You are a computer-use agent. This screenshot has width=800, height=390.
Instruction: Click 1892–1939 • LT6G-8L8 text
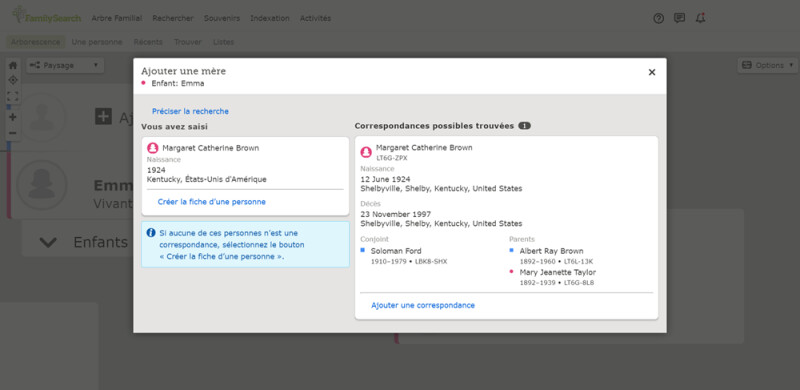557,283
